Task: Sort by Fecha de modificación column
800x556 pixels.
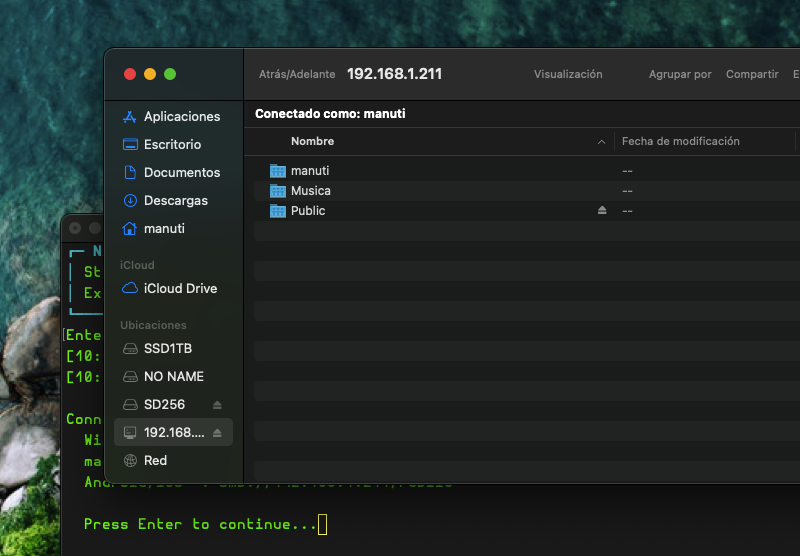Action: tap(681, 141)
